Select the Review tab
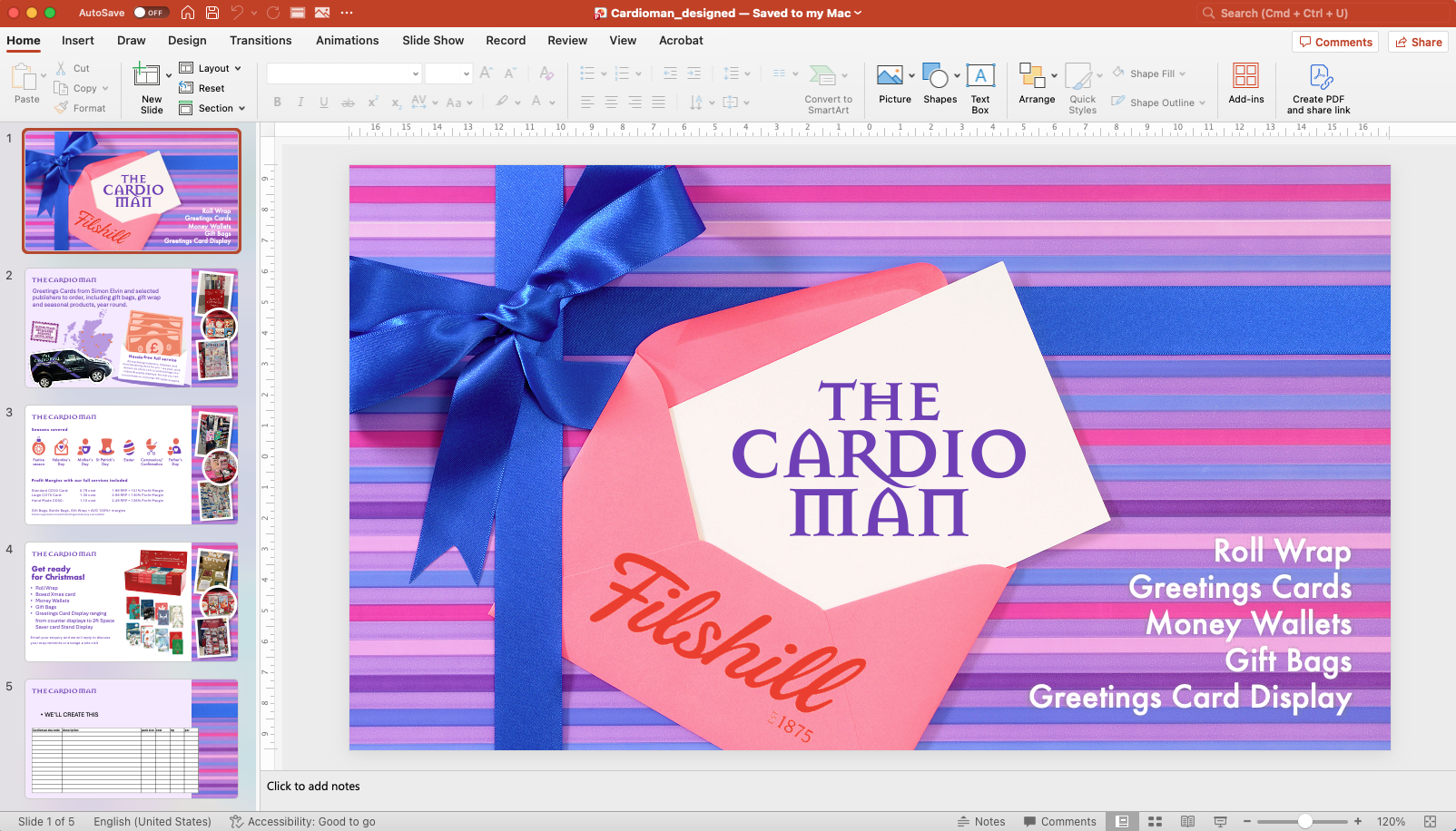Viewport: 1456px width, 831px height. (567, 40)
